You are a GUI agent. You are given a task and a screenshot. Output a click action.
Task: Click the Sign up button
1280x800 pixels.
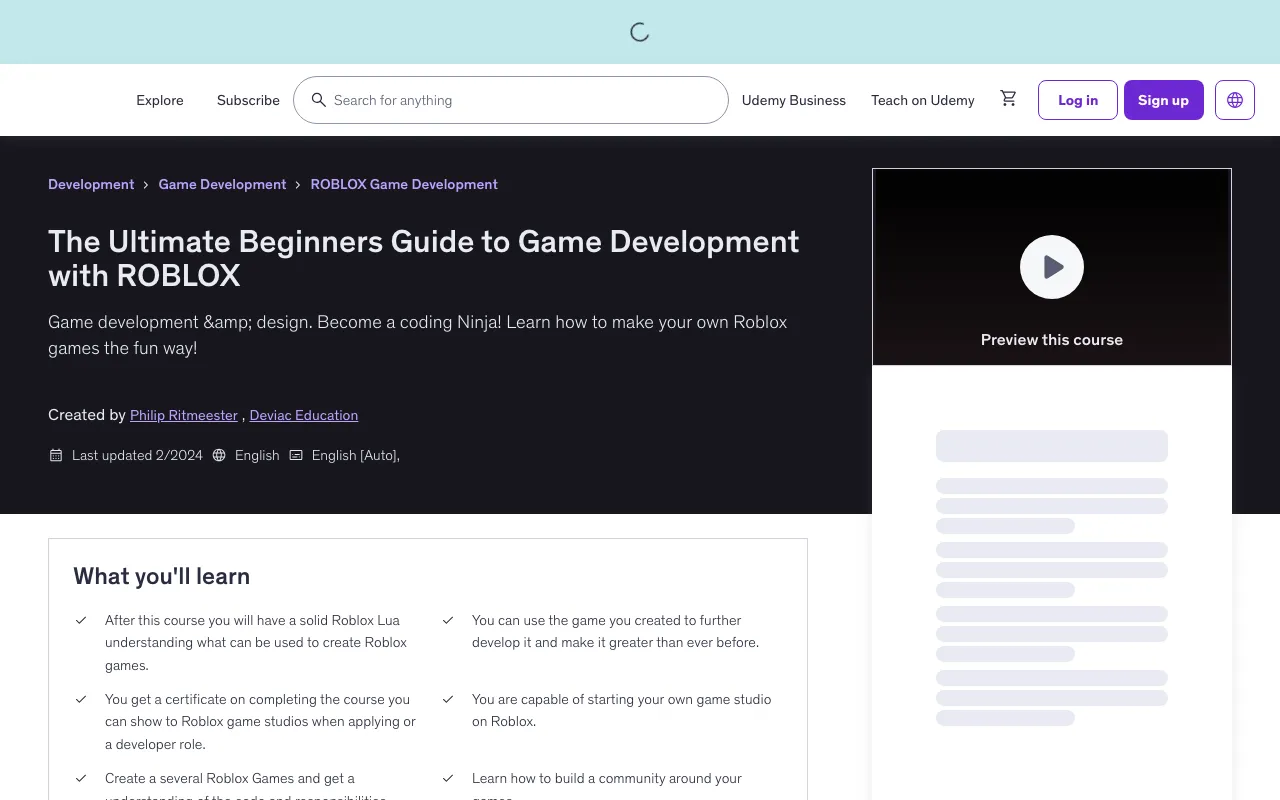coord(1163,100)
